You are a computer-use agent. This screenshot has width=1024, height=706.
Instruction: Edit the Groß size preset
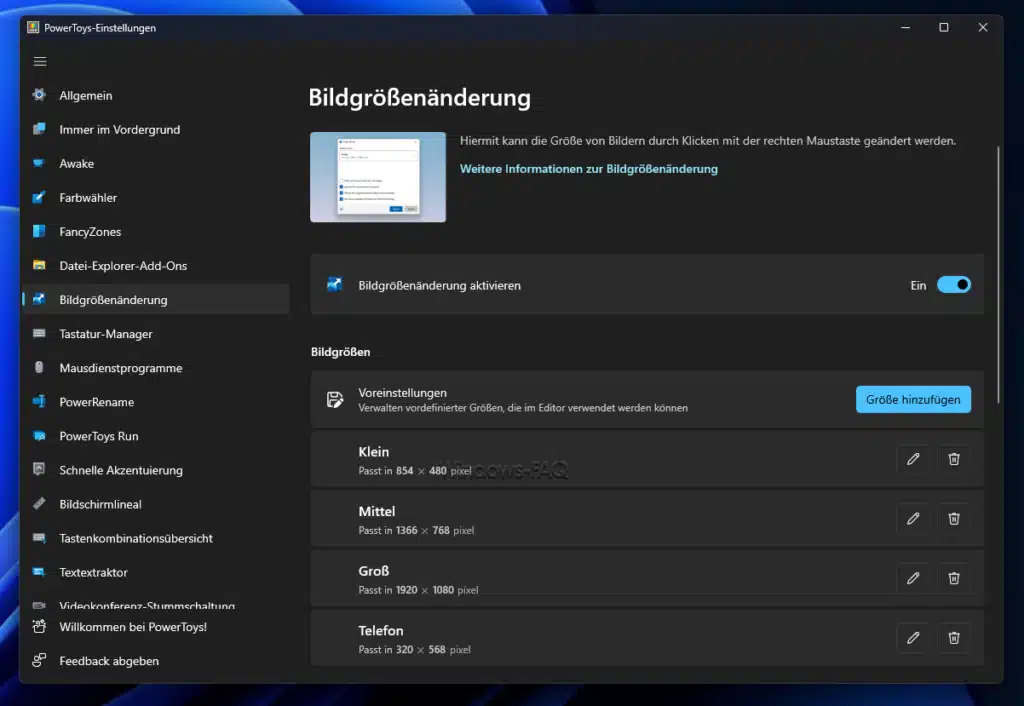(x=913, y=578)
